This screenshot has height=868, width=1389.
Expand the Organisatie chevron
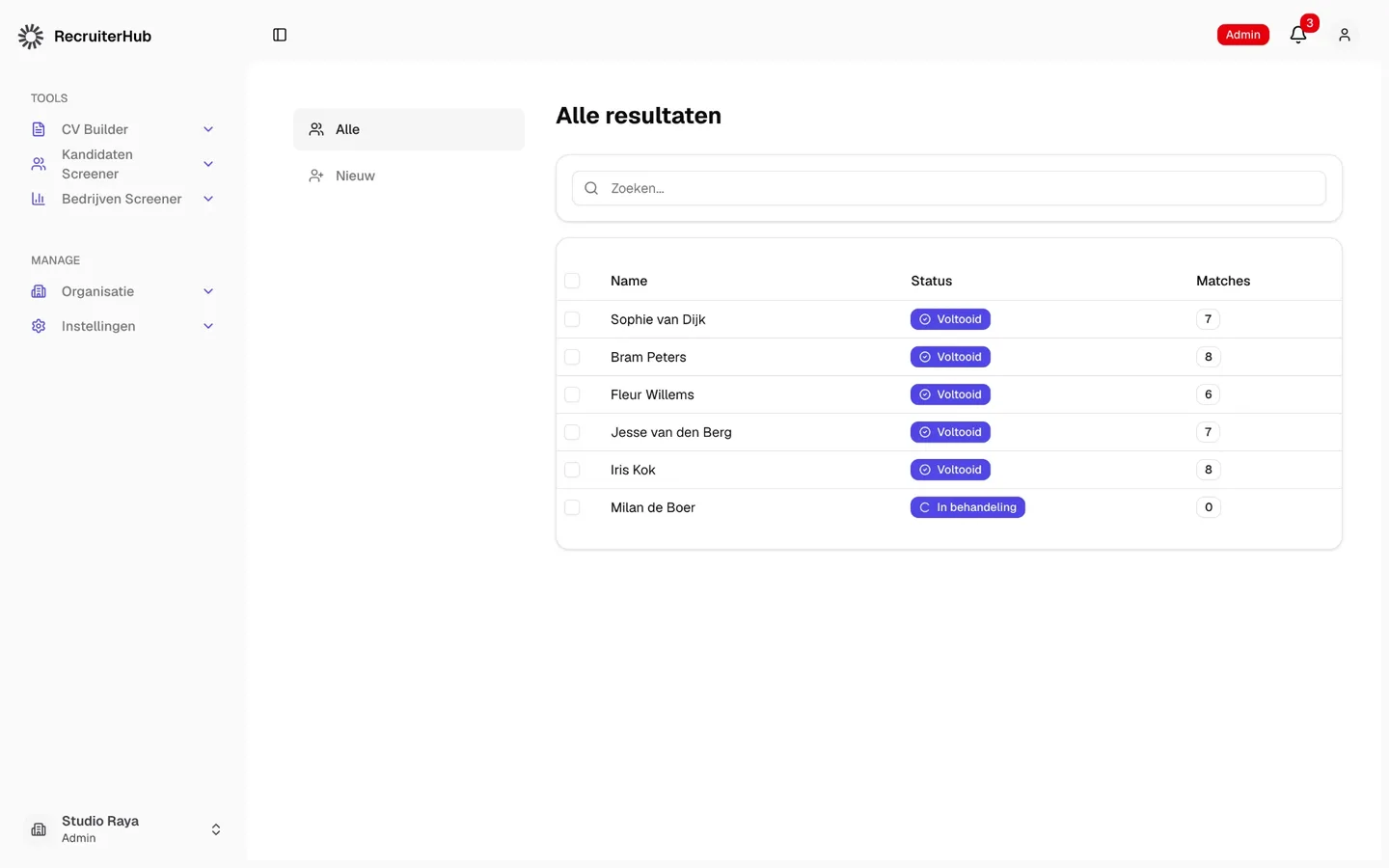(208, 291)
